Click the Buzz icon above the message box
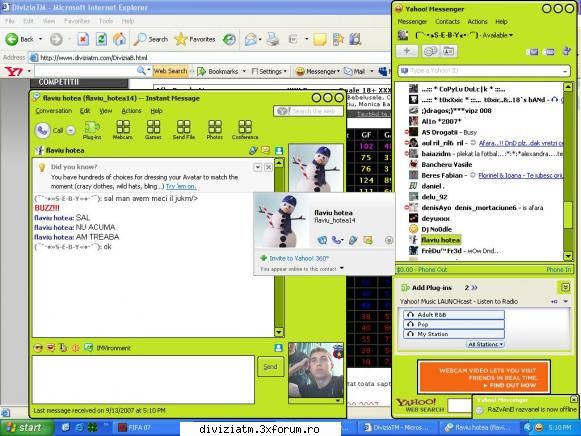 click(76, 348)
